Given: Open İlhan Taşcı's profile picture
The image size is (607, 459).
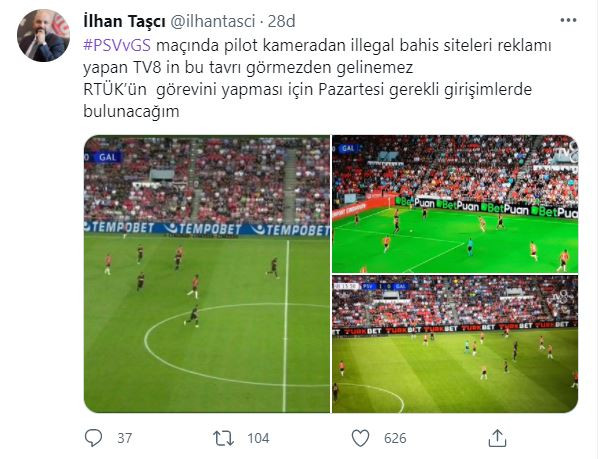Looking at the screenshot, I should tap(43, 36).
